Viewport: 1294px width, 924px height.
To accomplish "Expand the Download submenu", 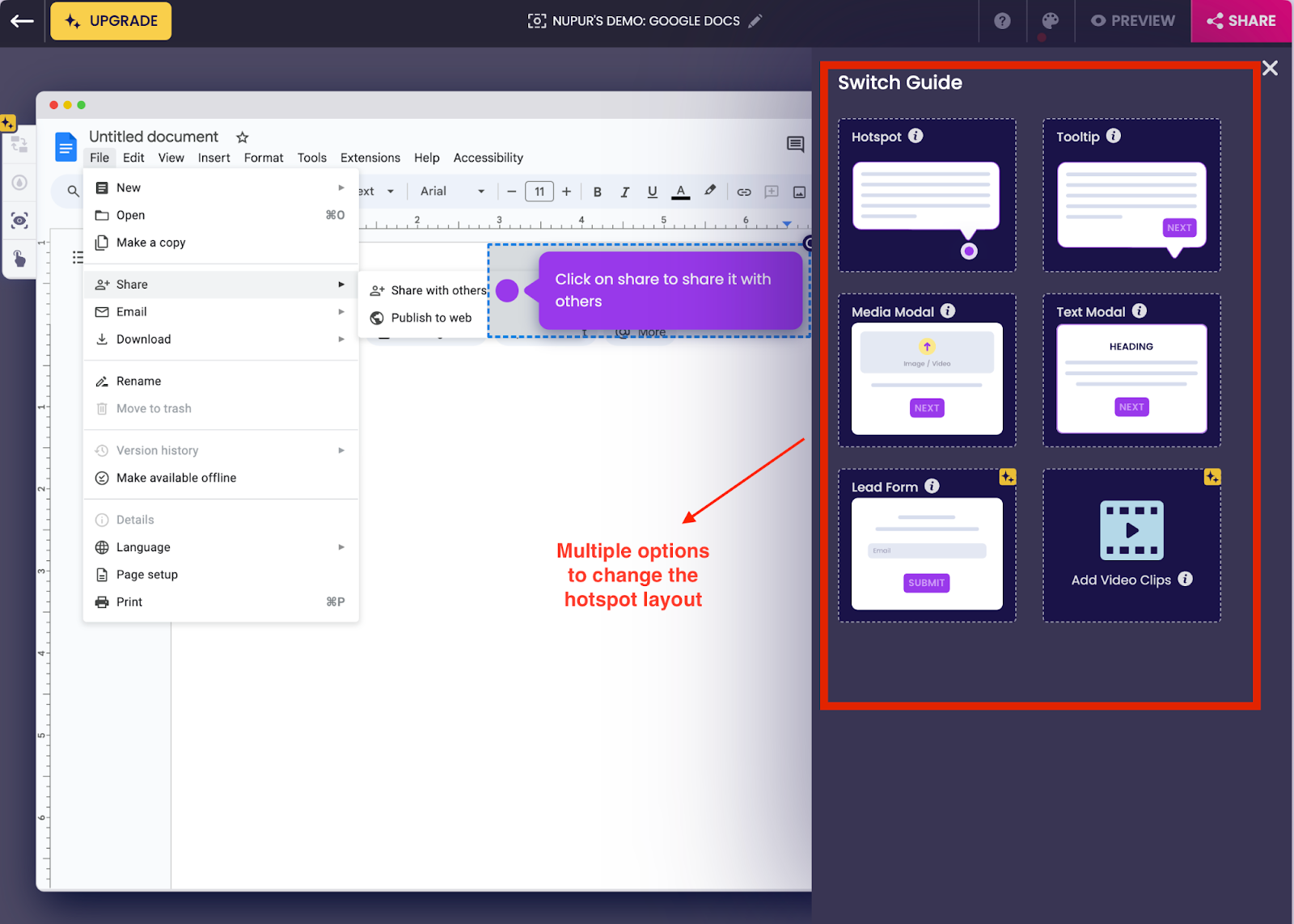I will 221,340.
